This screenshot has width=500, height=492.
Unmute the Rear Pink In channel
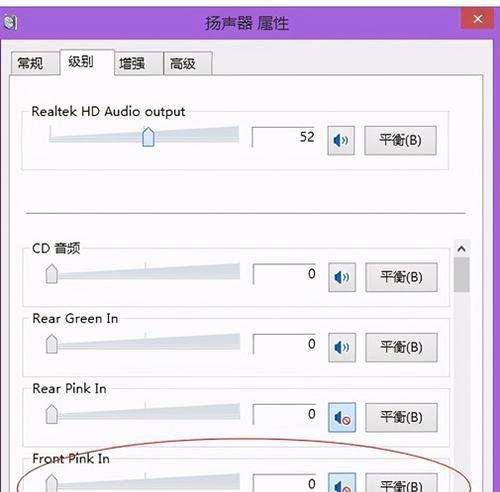coord(342,417)
